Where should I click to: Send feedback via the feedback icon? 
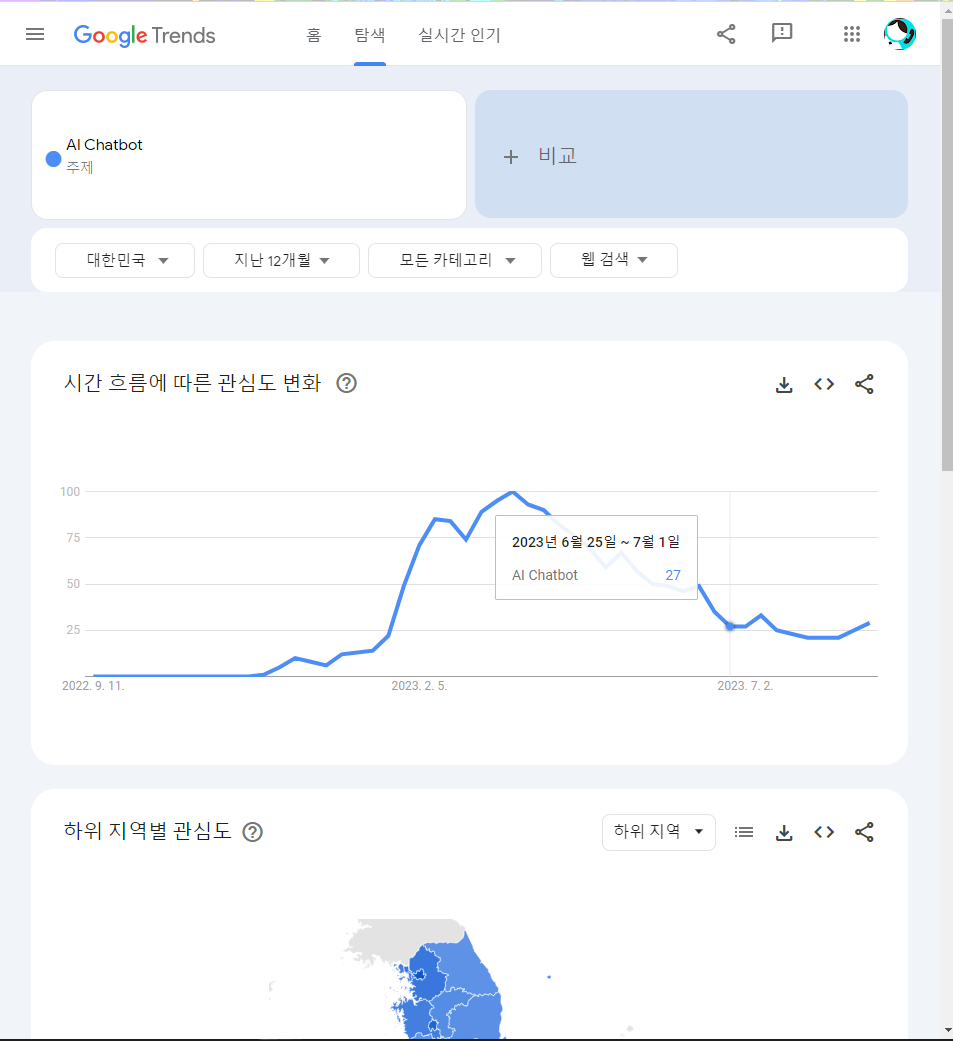coord(781,33)
